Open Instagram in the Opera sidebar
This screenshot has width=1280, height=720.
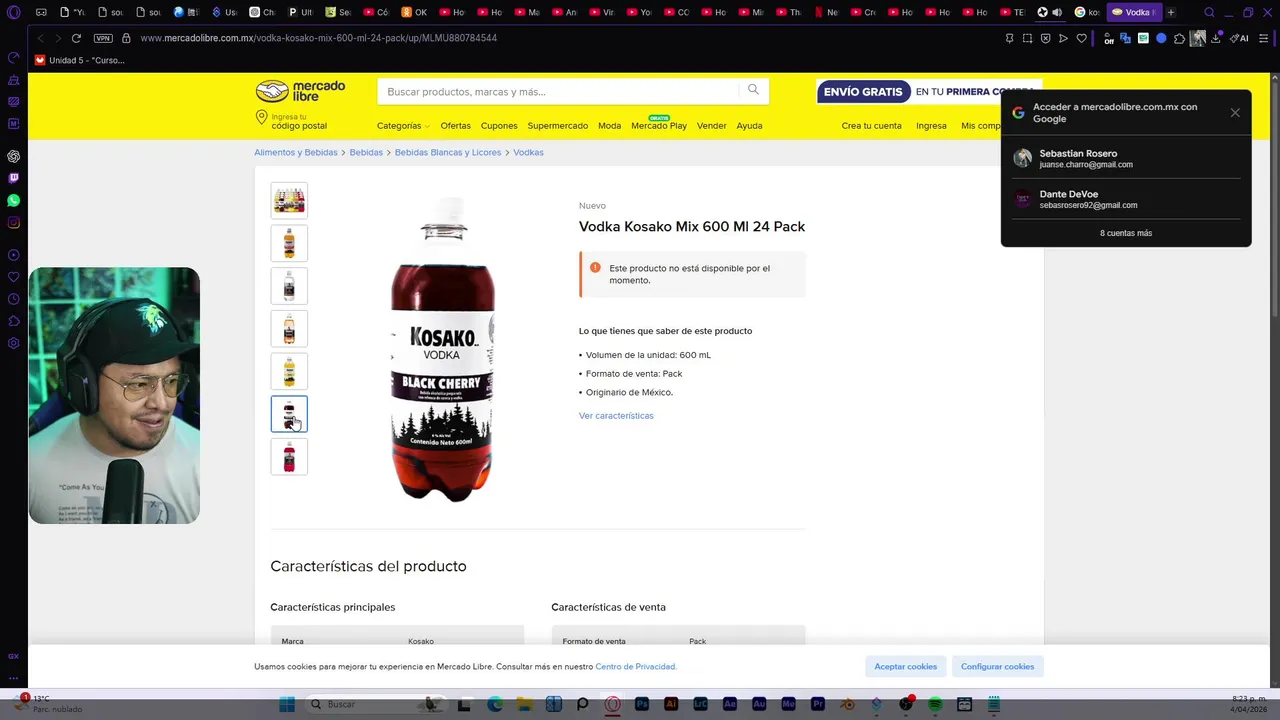pyautogui.click(x=13, y=222)
